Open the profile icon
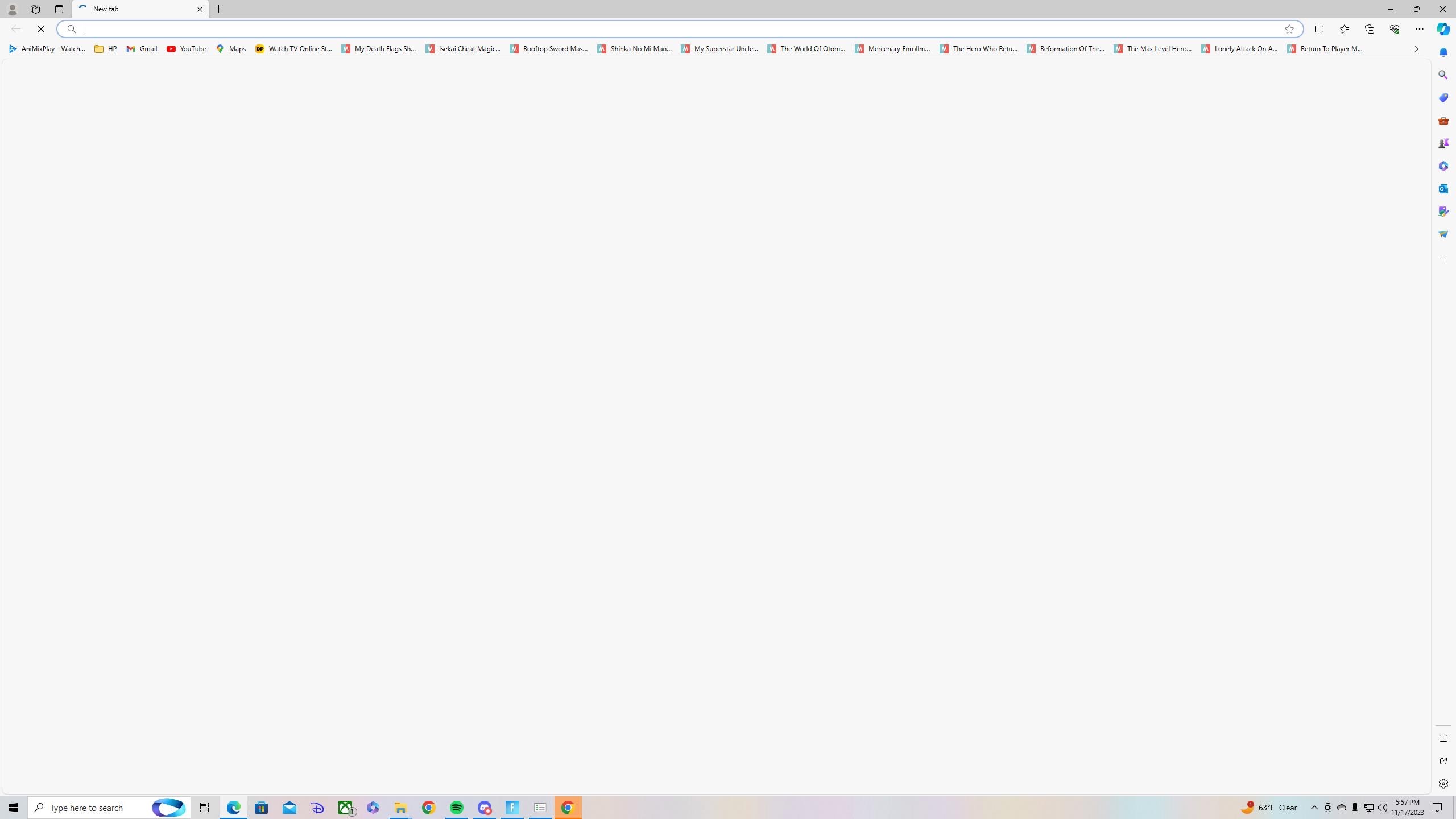This screenshot has height=819, width=1456. 12,9
